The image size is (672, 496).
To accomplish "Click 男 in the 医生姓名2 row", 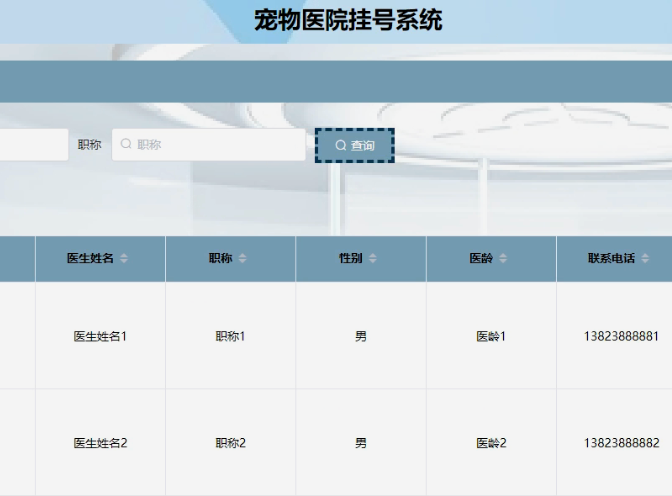I will tap(361, 443).
